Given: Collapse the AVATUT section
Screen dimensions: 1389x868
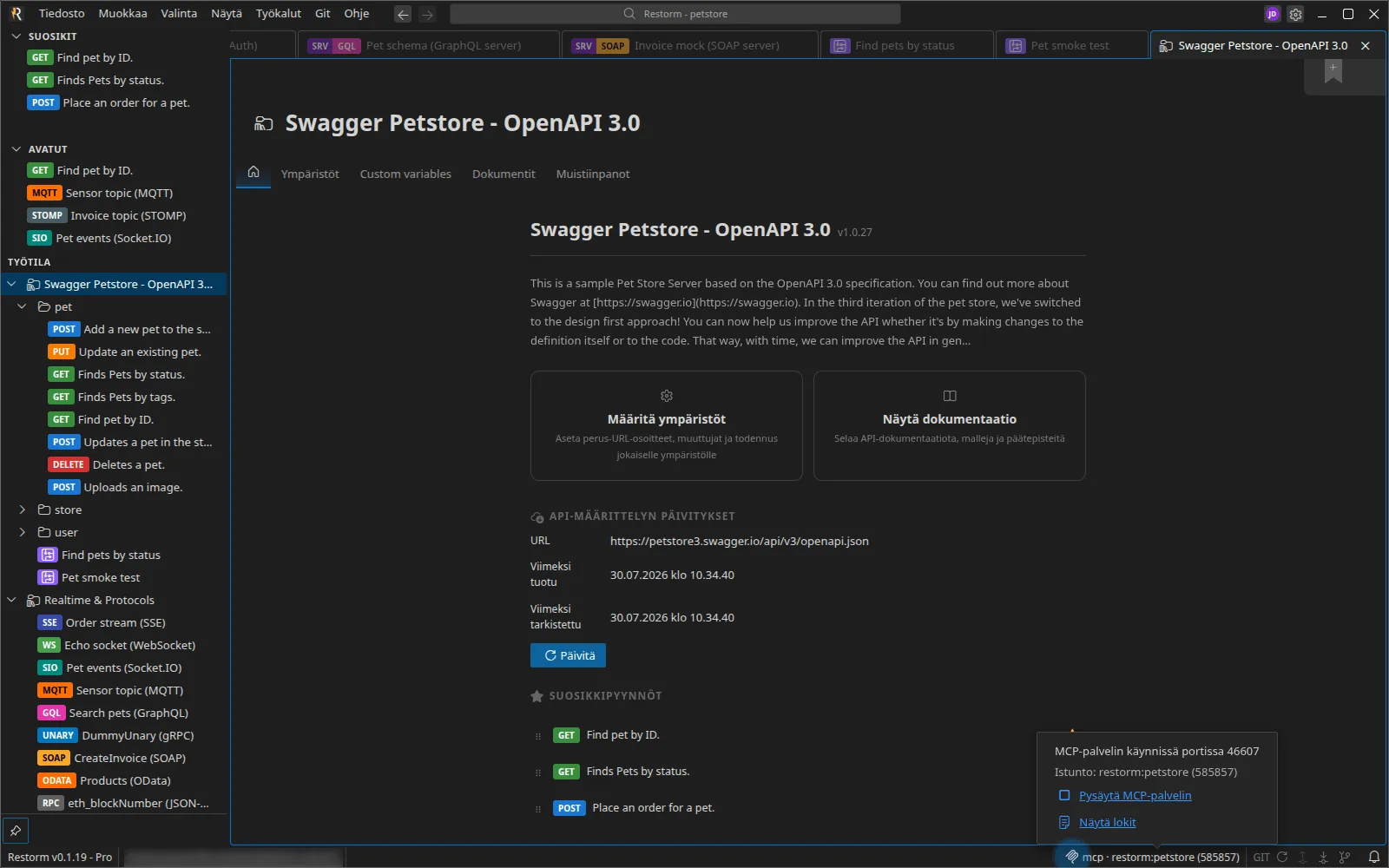Looking at the screenshot, I should [16, 149].
